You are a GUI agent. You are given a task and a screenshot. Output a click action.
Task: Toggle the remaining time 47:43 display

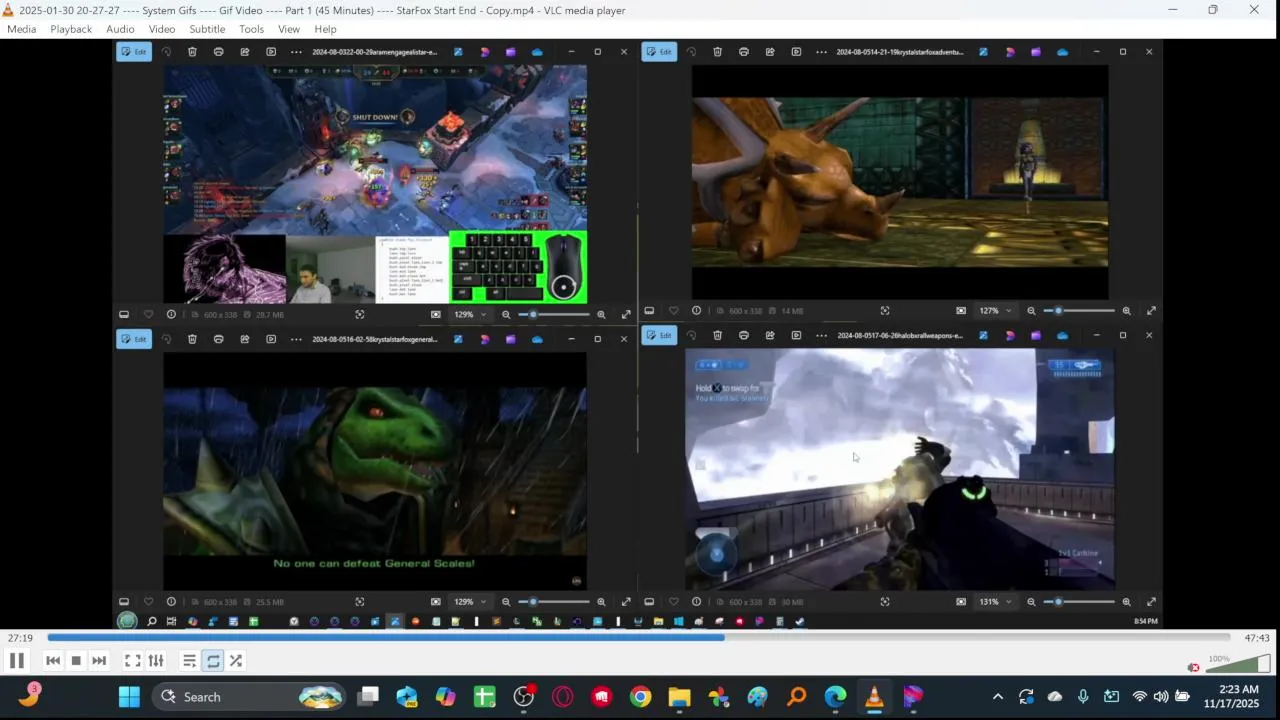point(1257,638)
